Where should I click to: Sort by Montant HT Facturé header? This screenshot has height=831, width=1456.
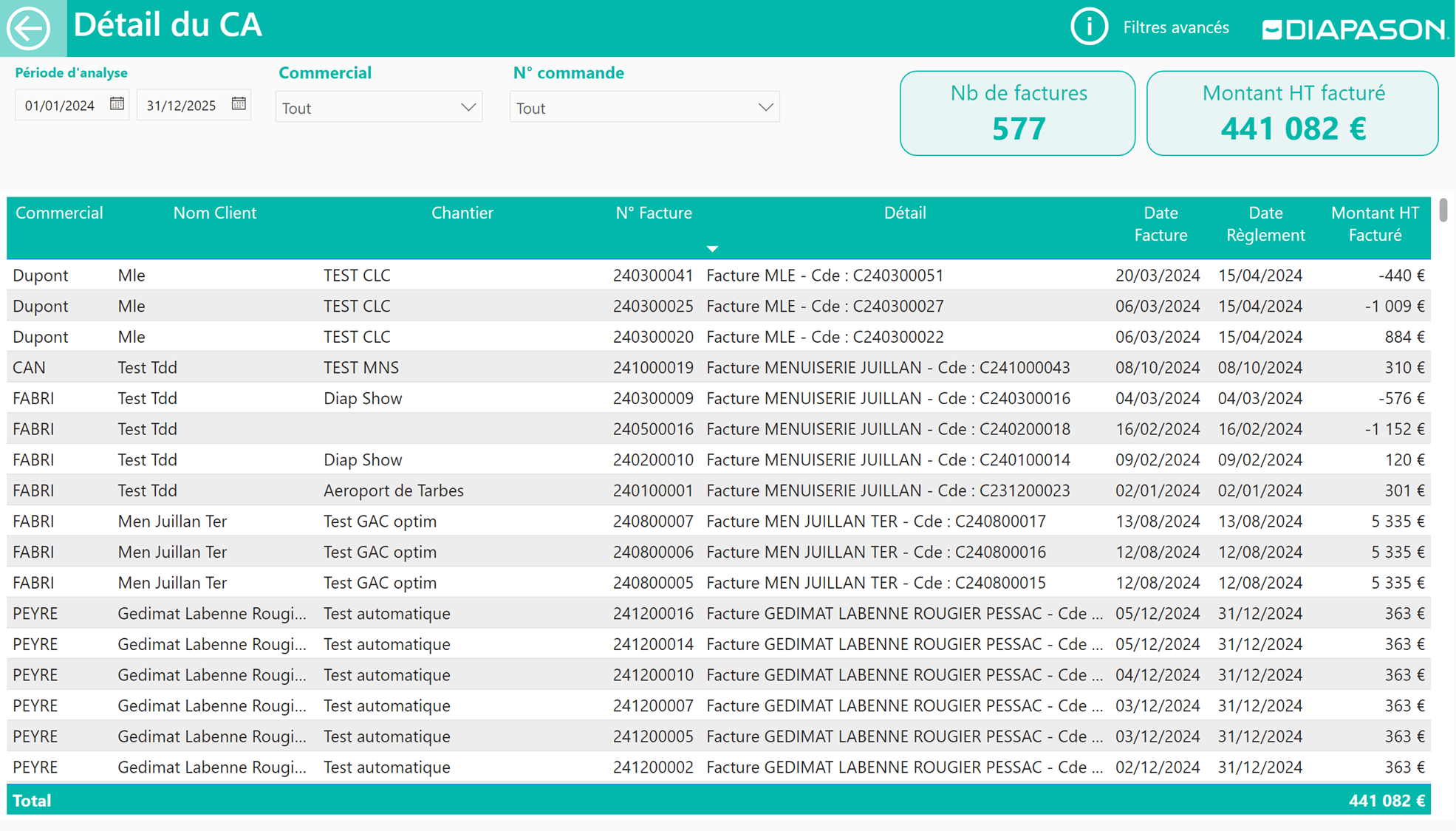[1374, 224]
